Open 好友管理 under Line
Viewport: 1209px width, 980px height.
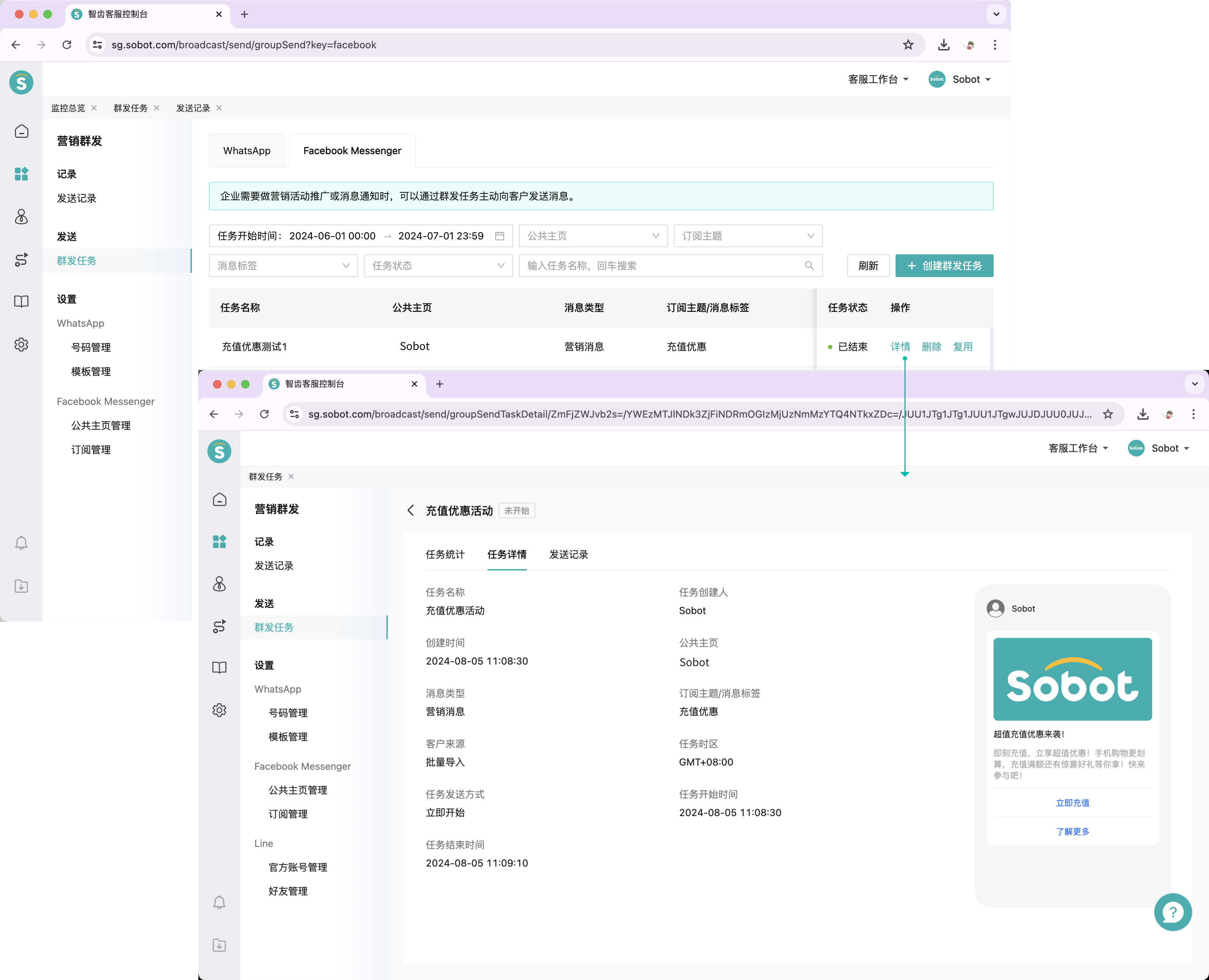pos(288,891)
